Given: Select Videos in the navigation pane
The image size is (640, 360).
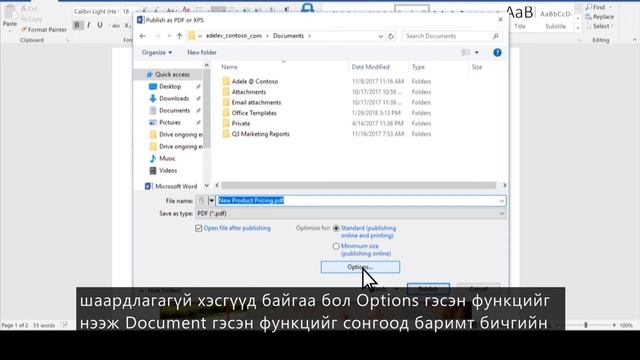Looking at the screenshot, I should click(168, 171).
